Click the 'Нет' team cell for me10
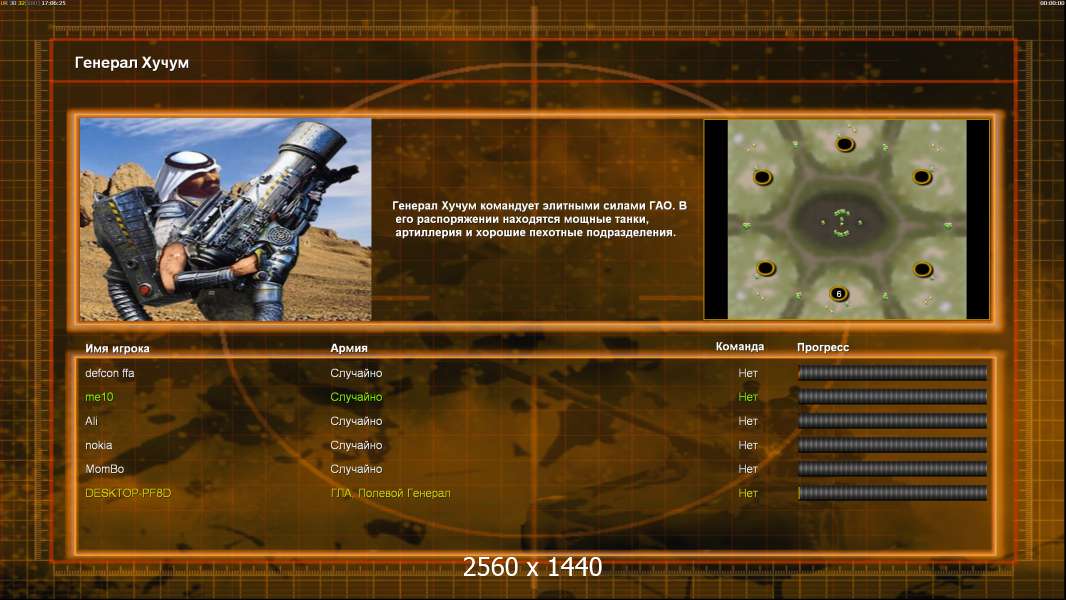 [x=748, y=397]
